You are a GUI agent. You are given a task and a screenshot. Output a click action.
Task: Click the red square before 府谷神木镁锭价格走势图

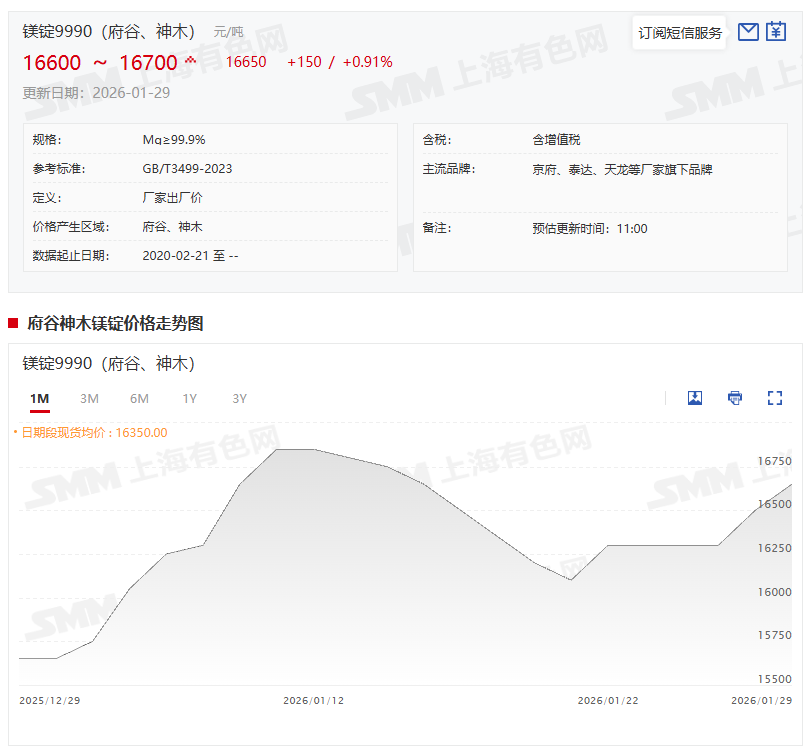tap(13, 323)
